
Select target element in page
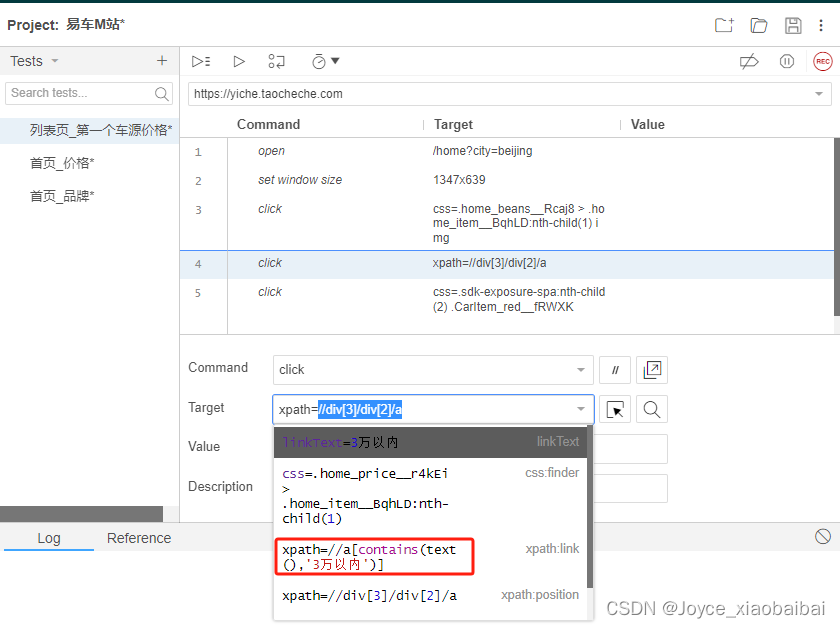(615, 408)
